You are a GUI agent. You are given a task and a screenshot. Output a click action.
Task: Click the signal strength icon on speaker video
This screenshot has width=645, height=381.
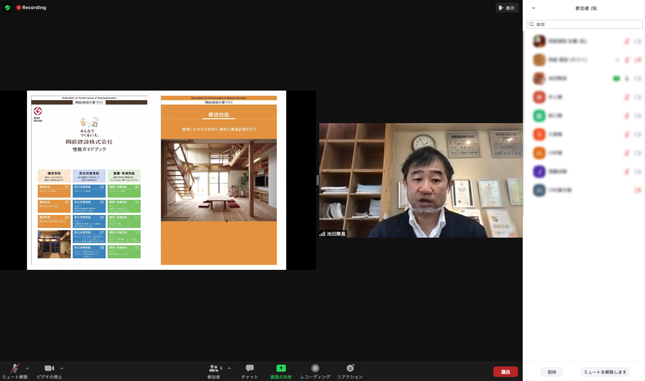[x=322, y=234]
